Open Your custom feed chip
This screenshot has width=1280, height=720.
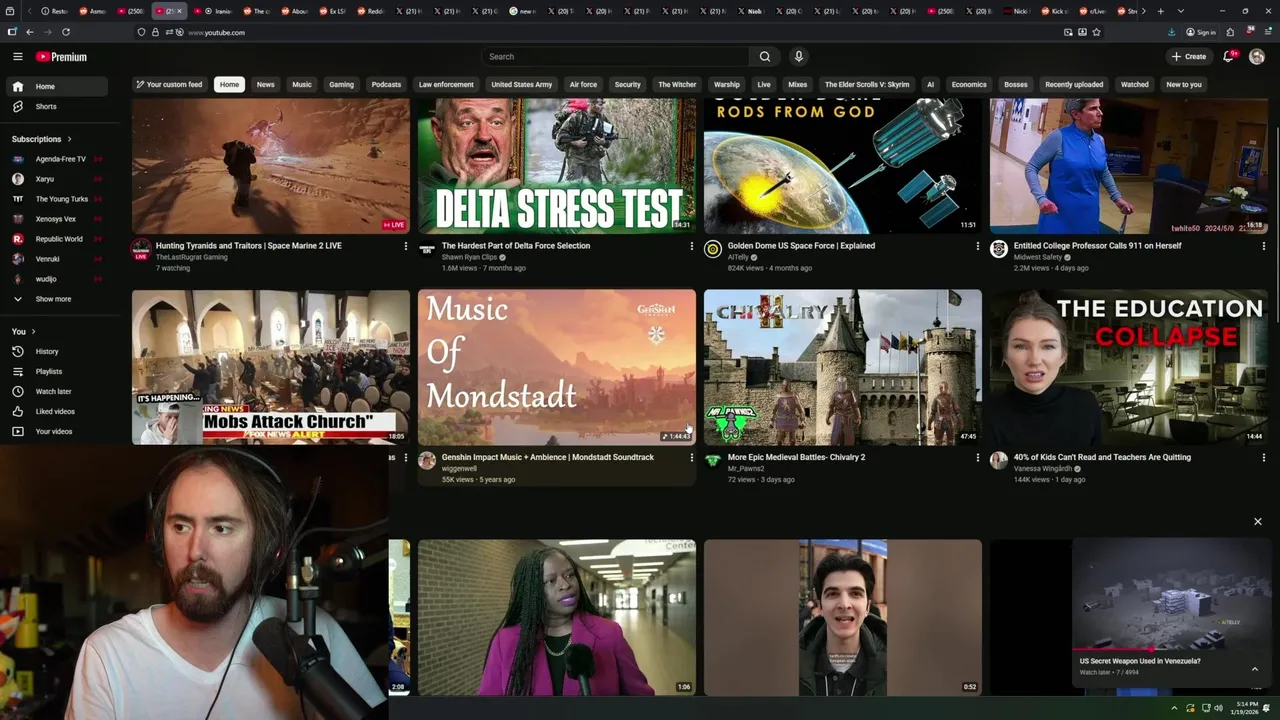169,85
